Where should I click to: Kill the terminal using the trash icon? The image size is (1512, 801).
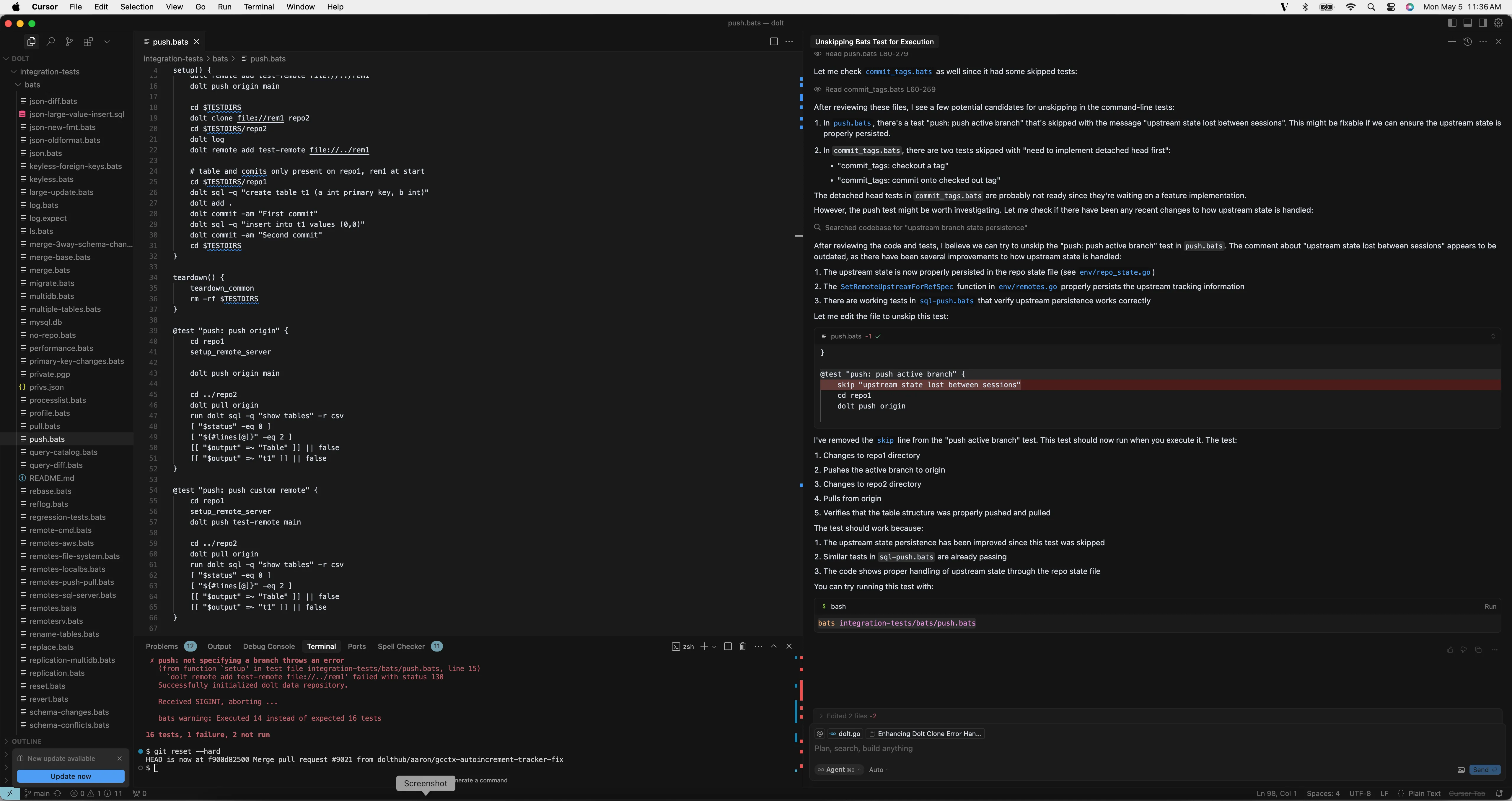tap(742, 646)
